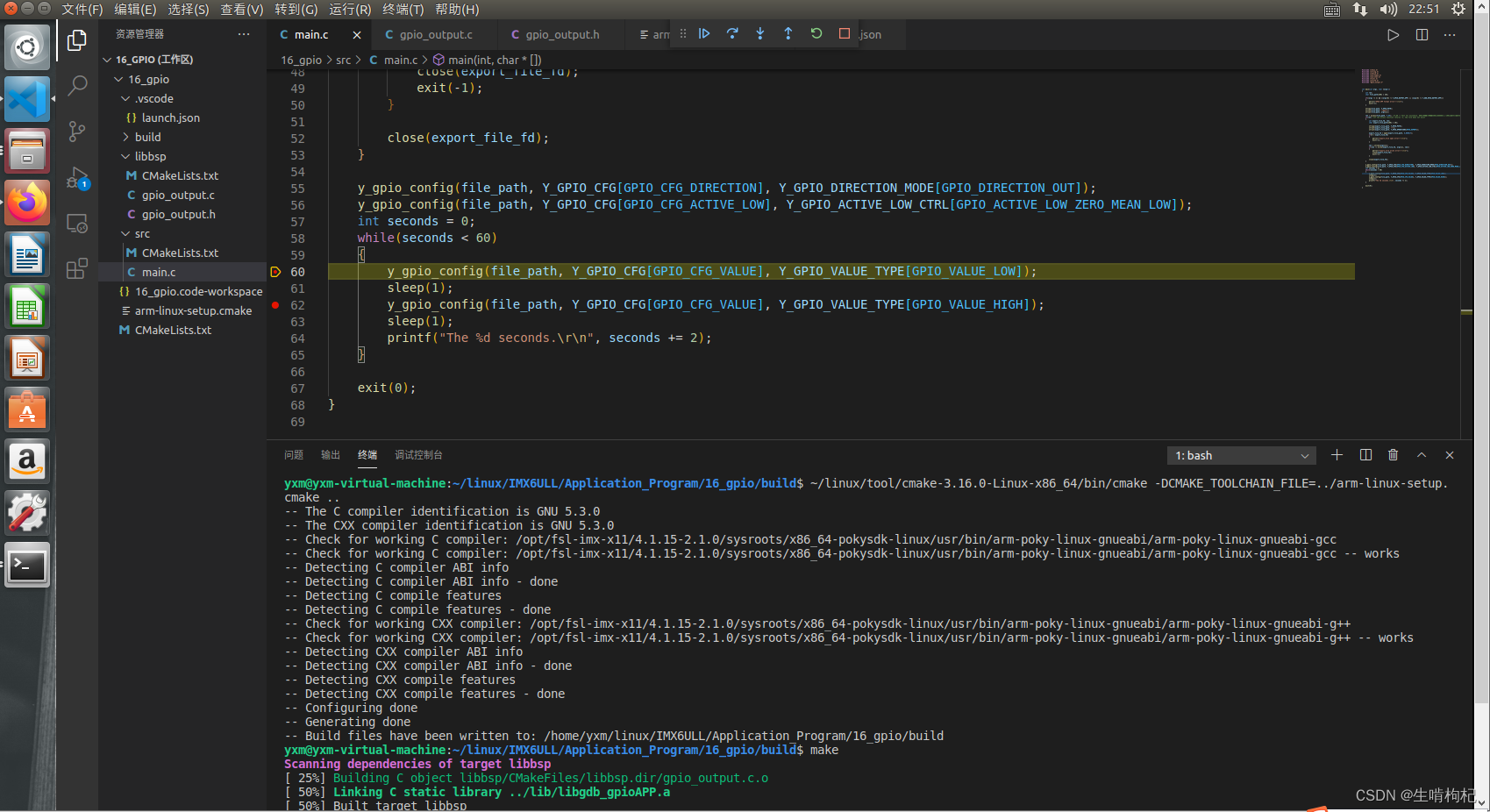Open LibreOffice Calc from the dock
The width and height of the screenshot is (1490, 812).
click(x=27, y=307)
